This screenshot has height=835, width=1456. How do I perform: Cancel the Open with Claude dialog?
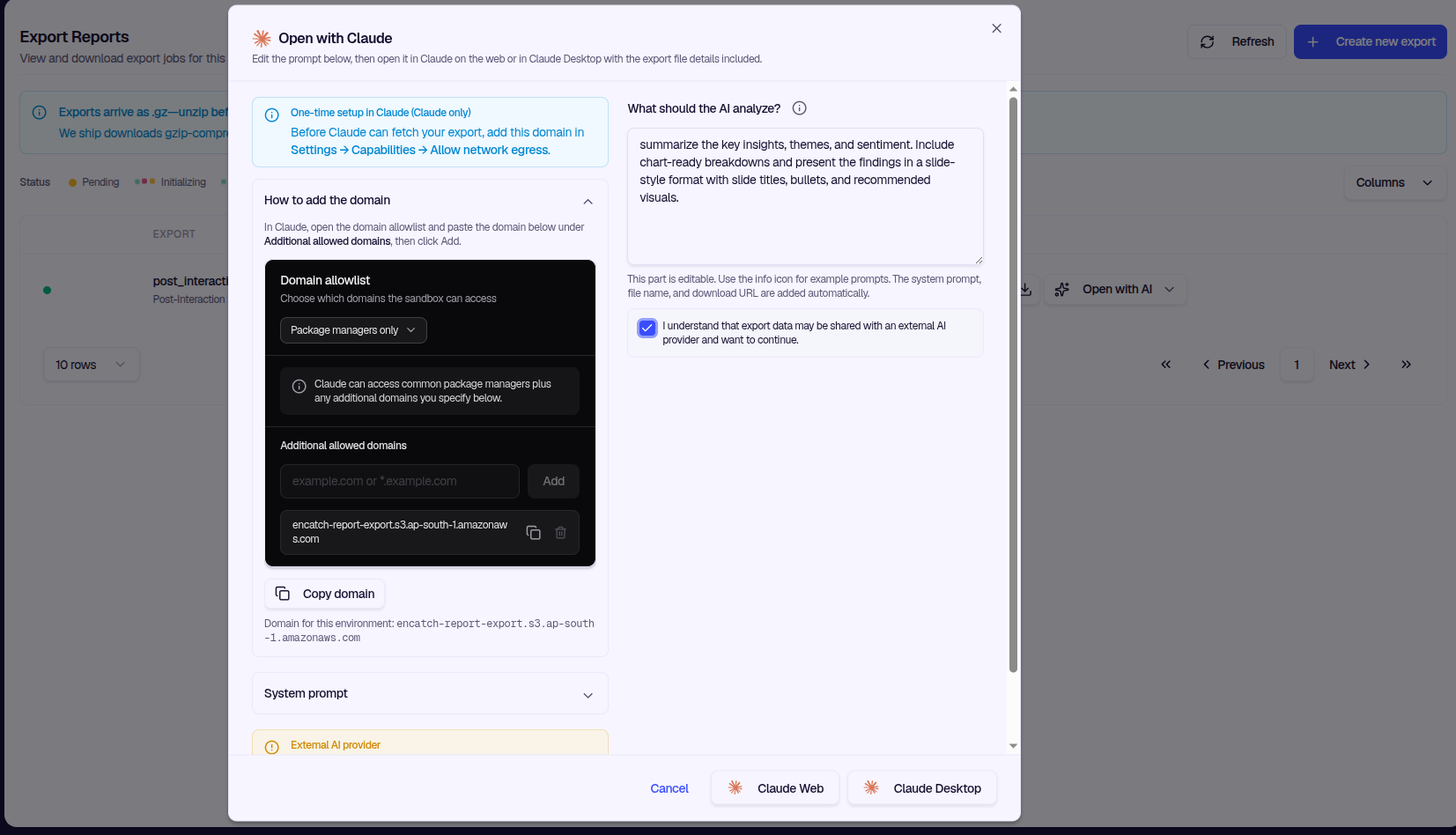pos(669,788)
